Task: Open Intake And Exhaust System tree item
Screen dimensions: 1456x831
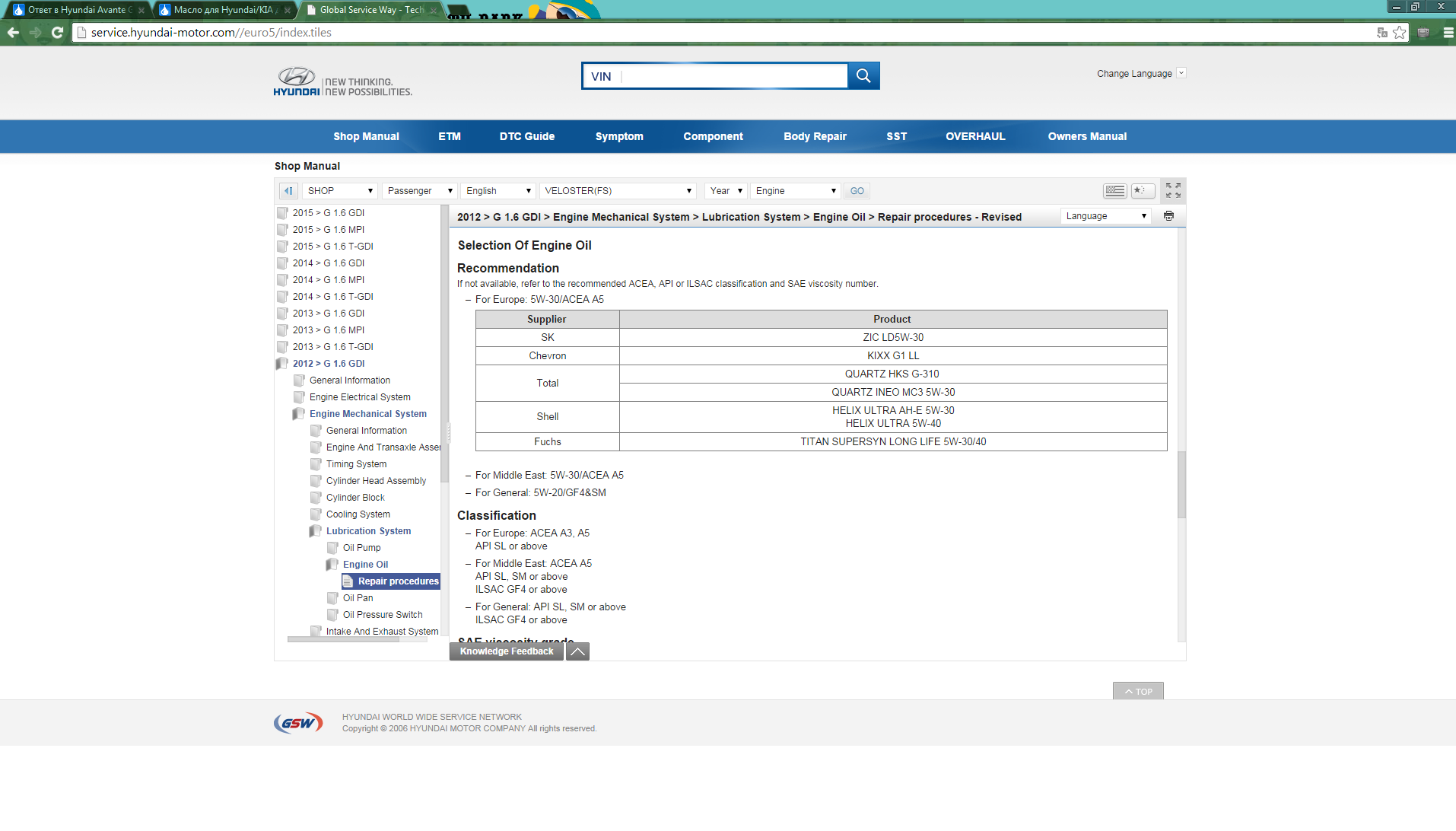Action: pyautogui.click(x=382, y=632)
